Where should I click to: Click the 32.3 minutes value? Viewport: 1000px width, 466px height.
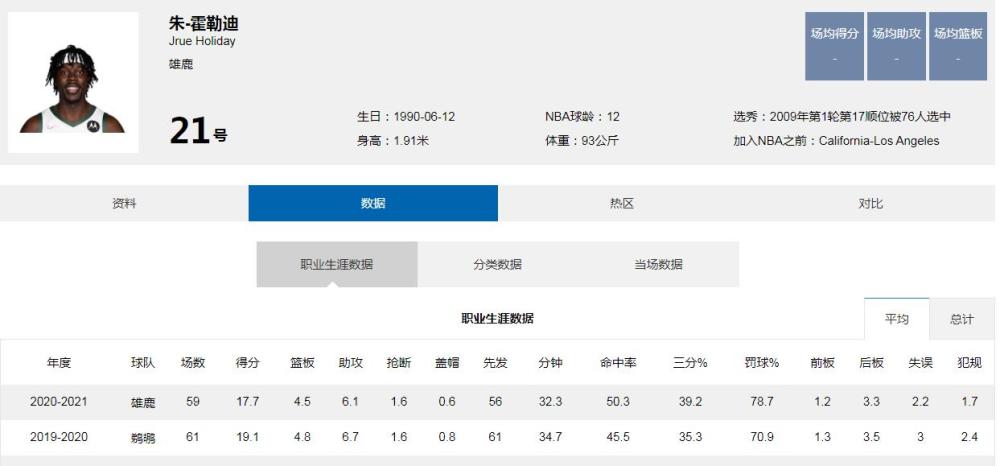pyautogui.click(x=550, y=402)
